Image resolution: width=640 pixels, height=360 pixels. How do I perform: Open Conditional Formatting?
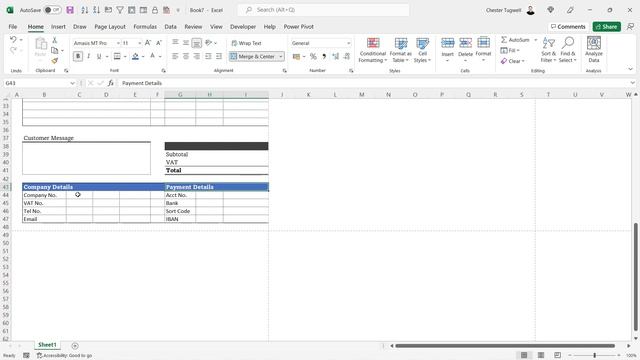(373, 50)
